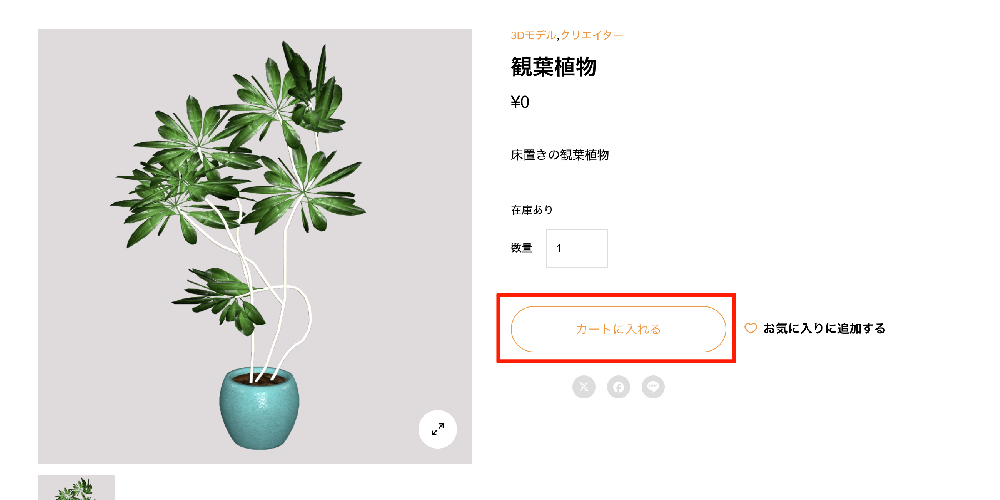Click the 数量 quantity label
The height and width of the screenshot is (500, 1000).
coord(521,248)
